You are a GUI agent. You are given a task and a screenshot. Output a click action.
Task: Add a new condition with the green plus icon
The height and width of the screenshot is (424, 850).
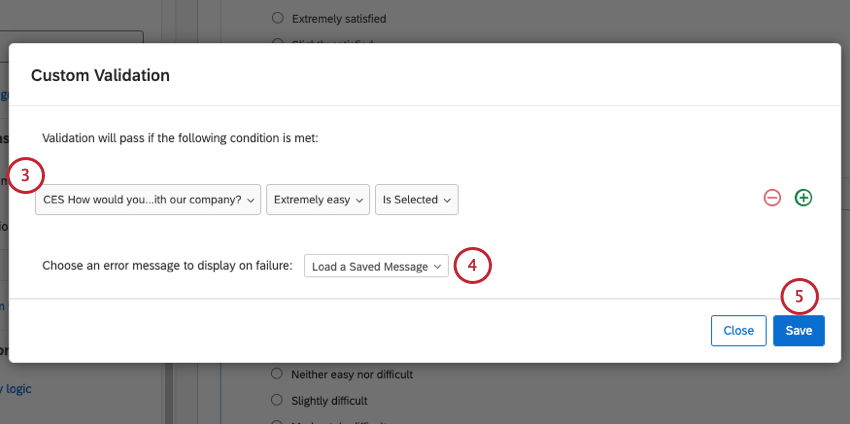(x=803, y=198)
